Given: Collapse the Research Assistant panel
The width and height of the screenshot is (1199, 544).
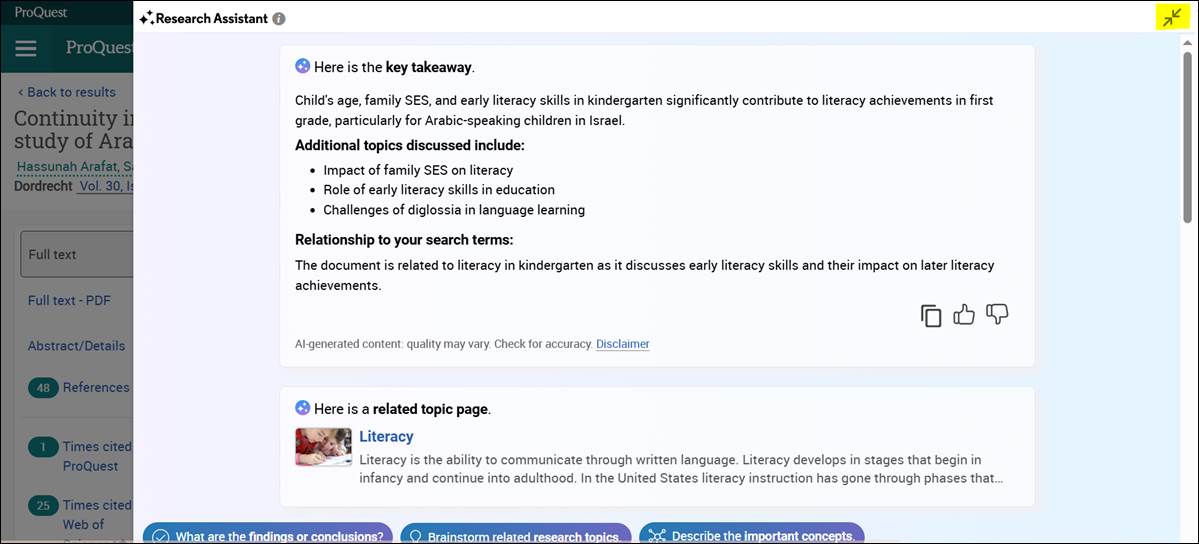Looking at the screenshot, I should coord(1172,17).
